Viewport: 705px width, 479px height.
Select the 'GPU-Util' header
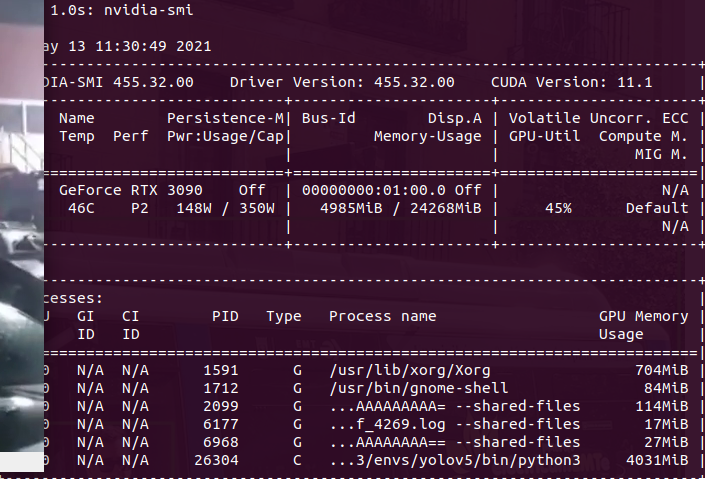544,136
